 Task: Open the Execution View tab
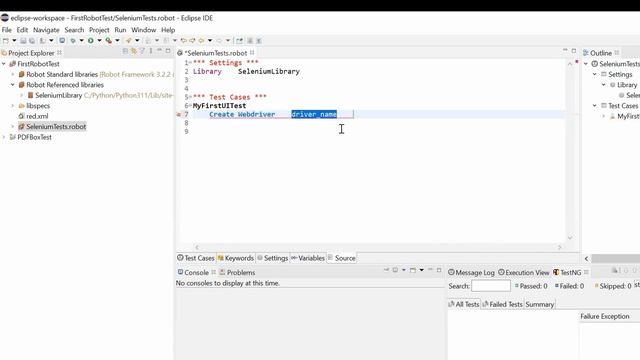524,272
